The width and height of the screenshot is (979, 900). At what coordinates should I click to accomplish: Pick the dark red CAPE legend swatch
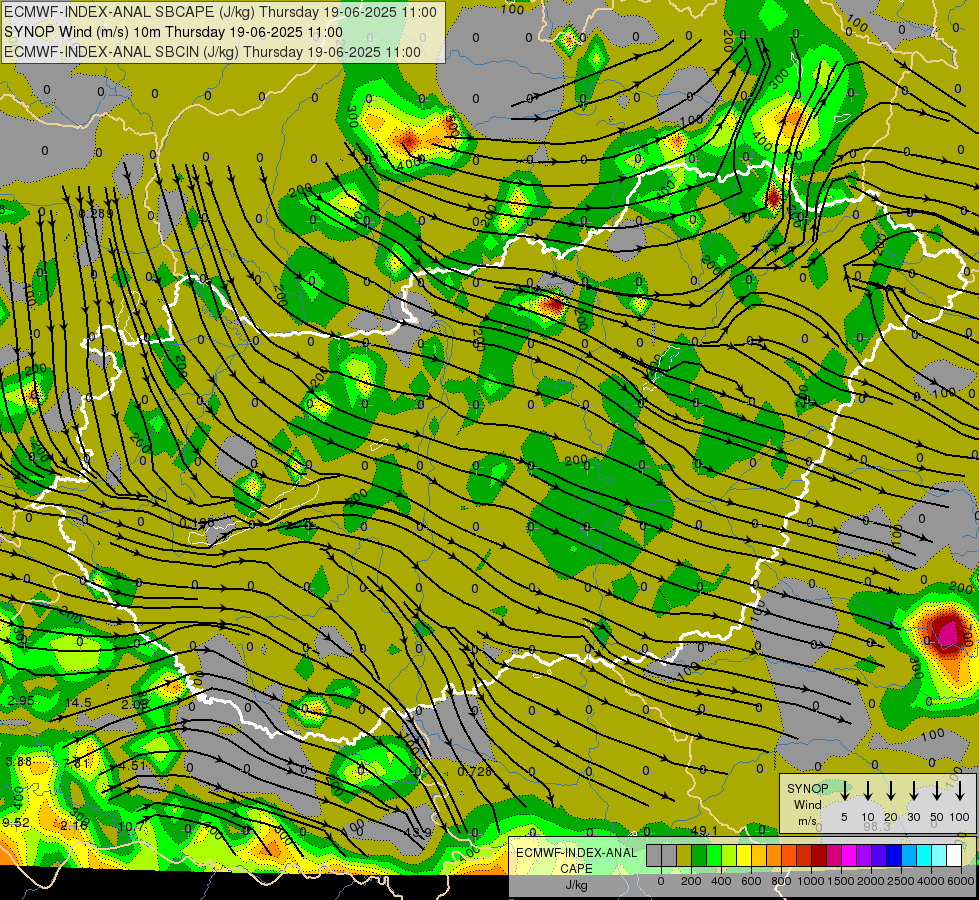[819, 856]
